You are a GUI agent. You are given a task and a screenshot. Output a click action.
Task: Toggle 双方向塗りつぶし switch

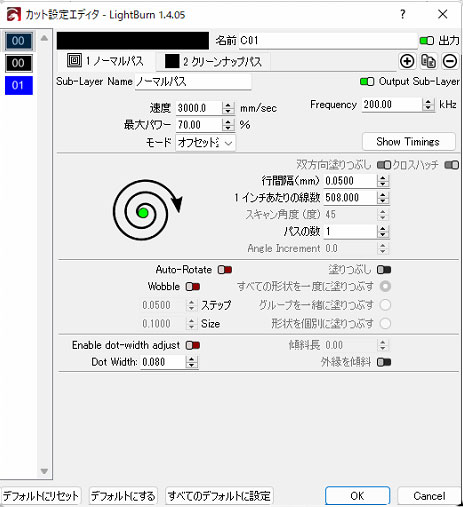[384, 165]
